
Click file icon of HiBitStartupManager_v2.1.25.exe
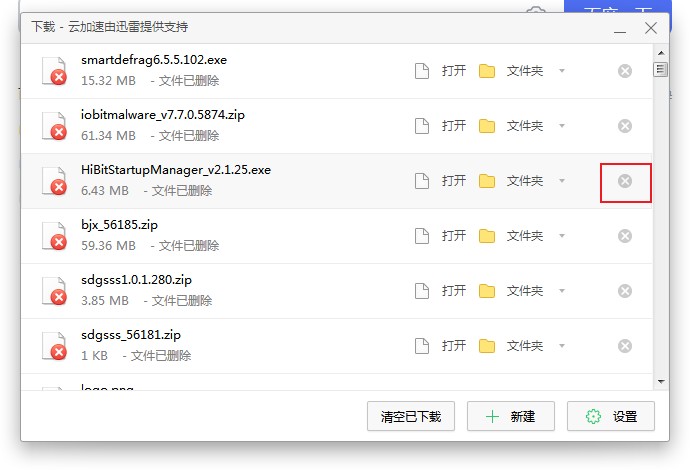[x=54, y=181]
